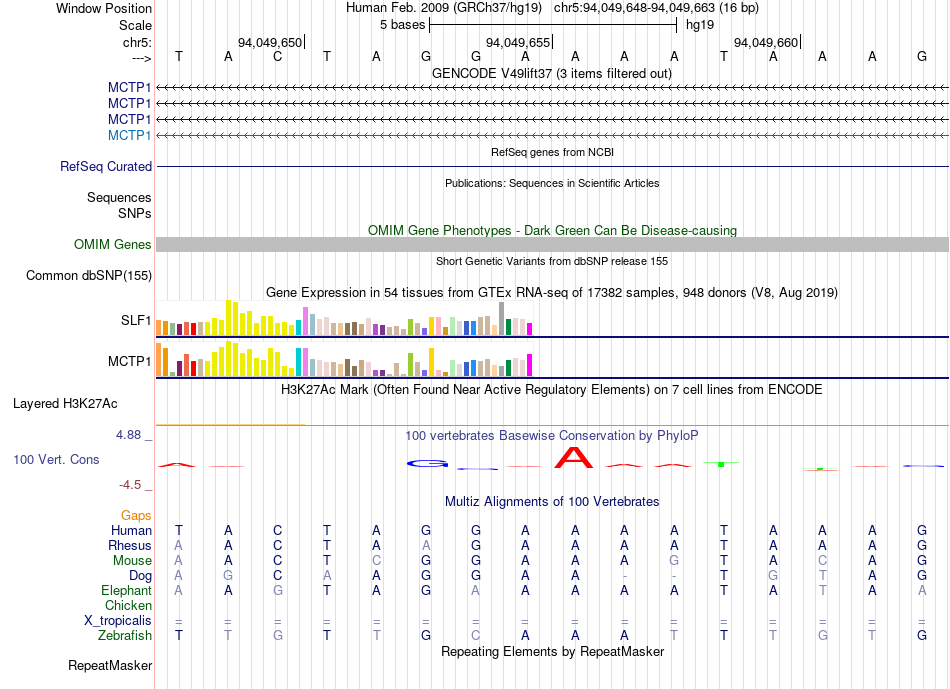Open the Multiz Alignments of 100 Vertebrates title

[552, 502]
